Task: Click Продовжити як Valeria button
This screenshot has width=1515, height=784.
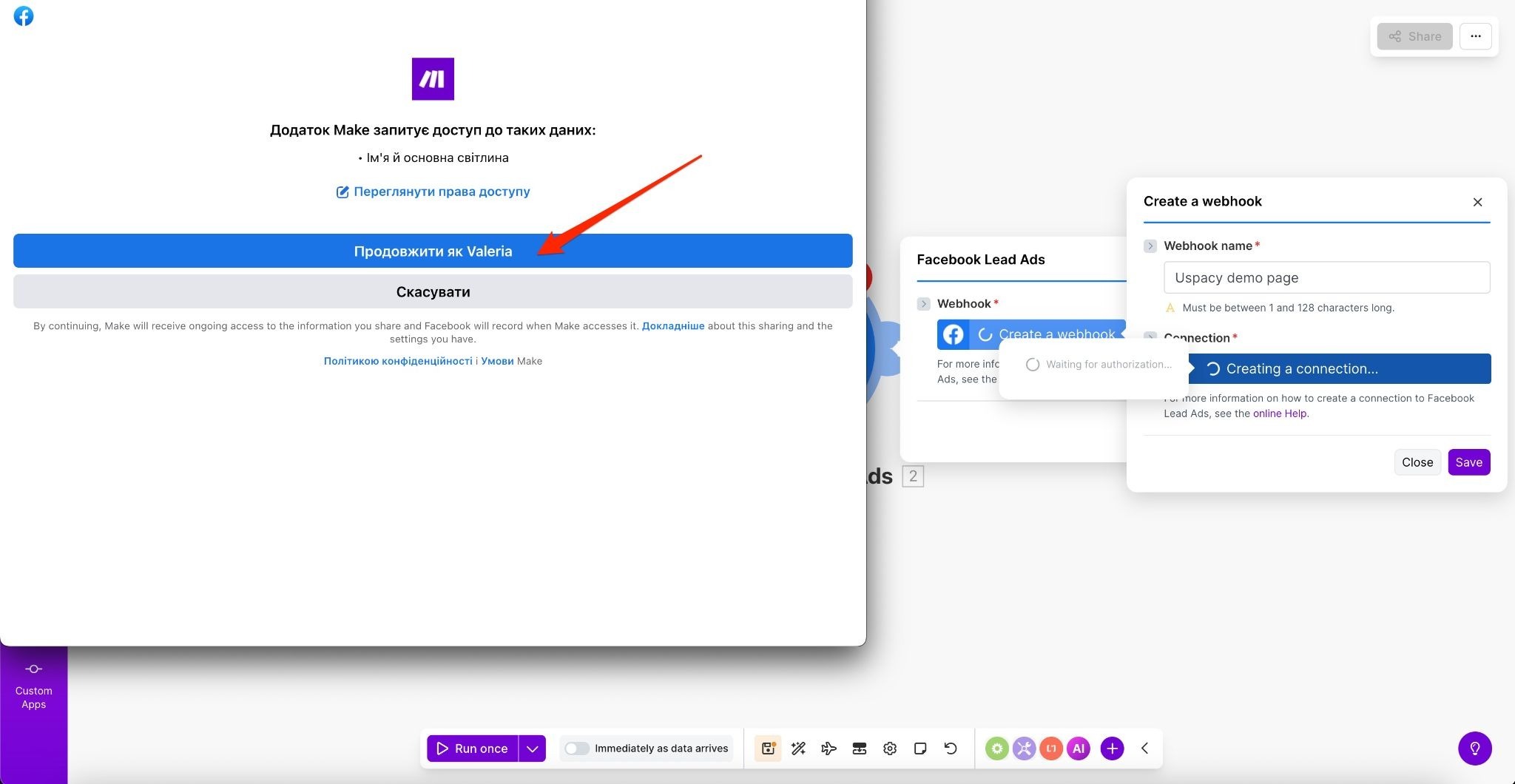Action: coord(433,251)
